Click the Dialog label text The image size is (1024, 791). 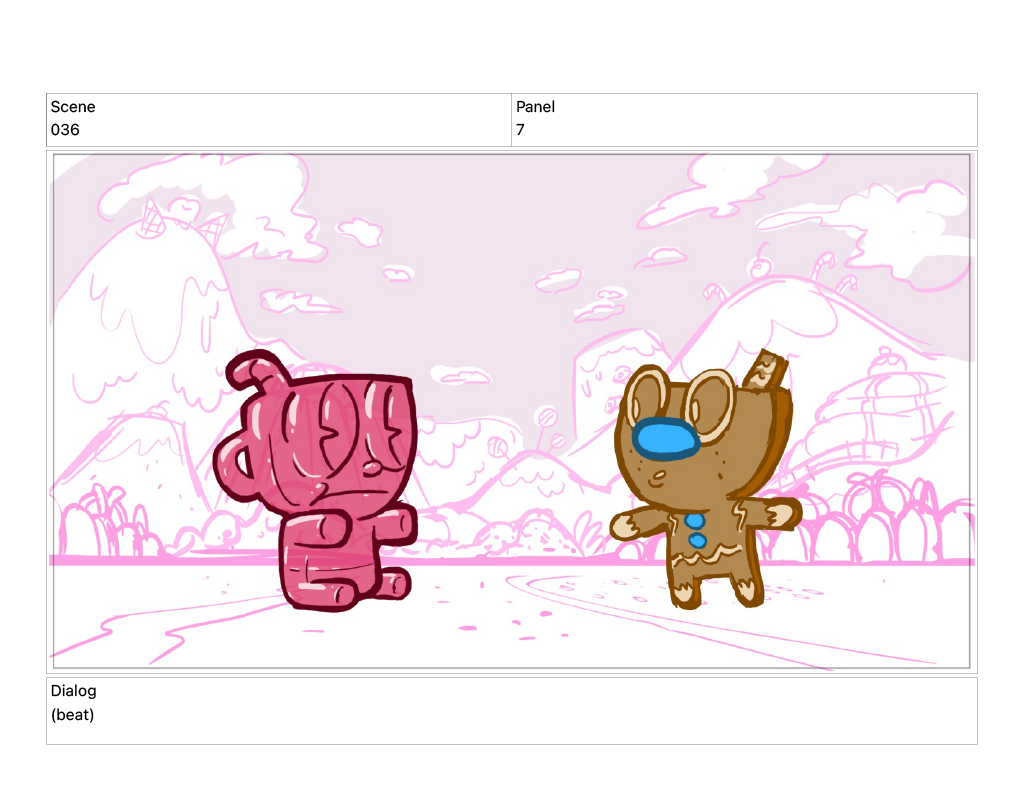(x=73, y=691)
